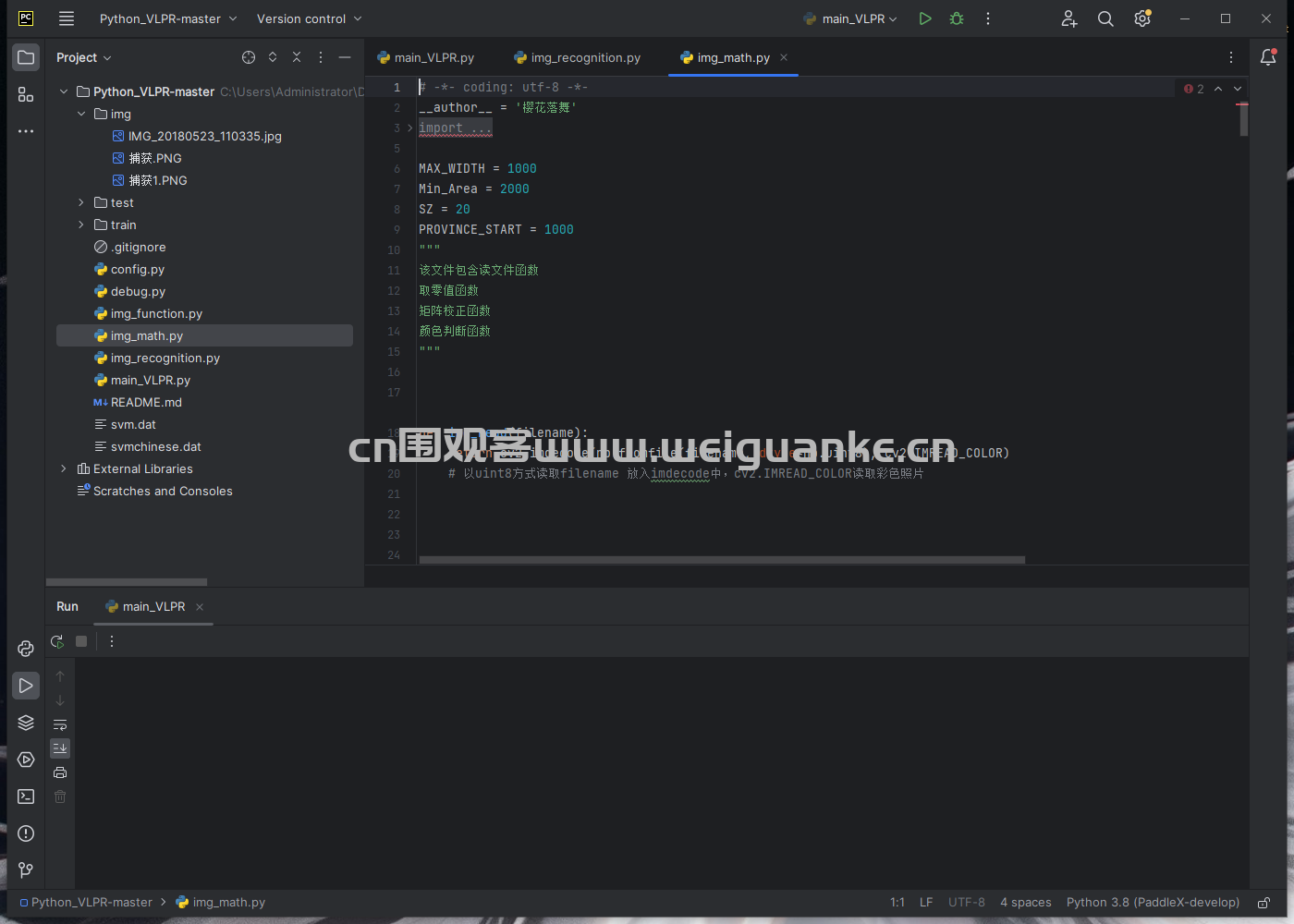Go to previous highlighted error arrow
The width and height of the screenshot is (1294, 924).
pyautogui.click(x=1218, y=89)
